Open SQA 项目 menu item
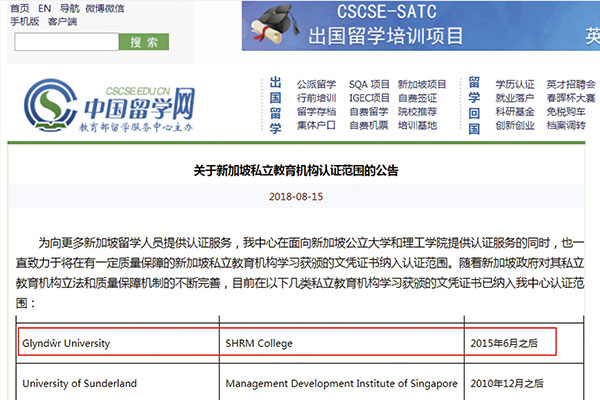 [x=369, y=84]
